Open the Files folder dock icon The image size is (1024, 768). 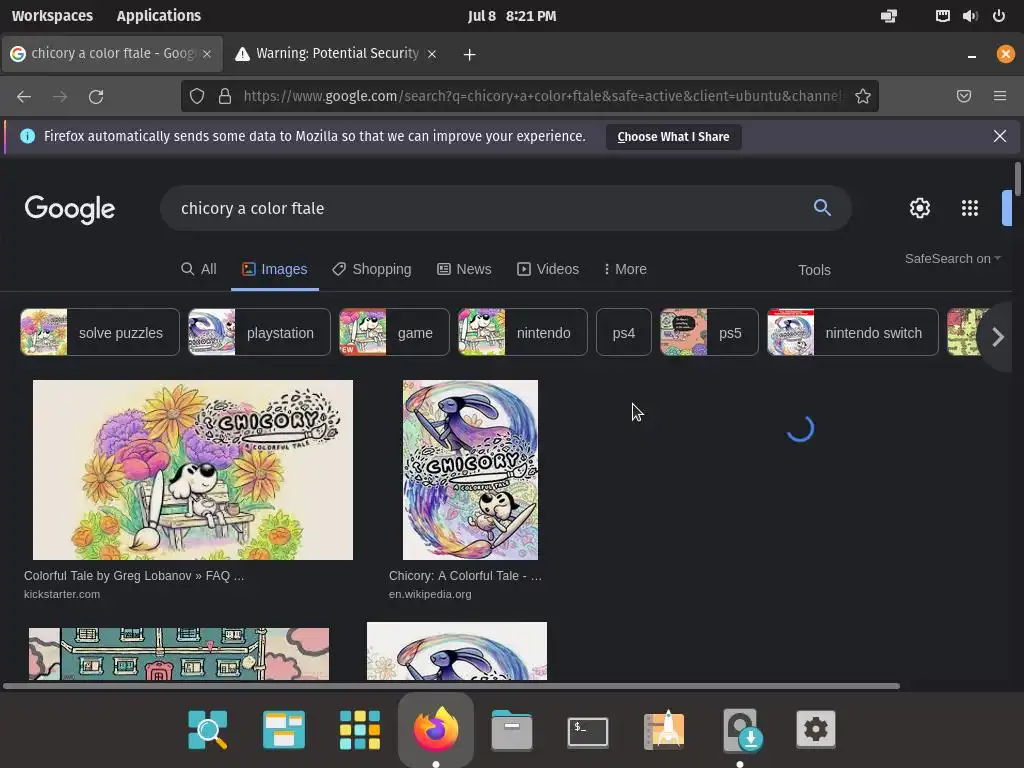(x=512, y=729)
